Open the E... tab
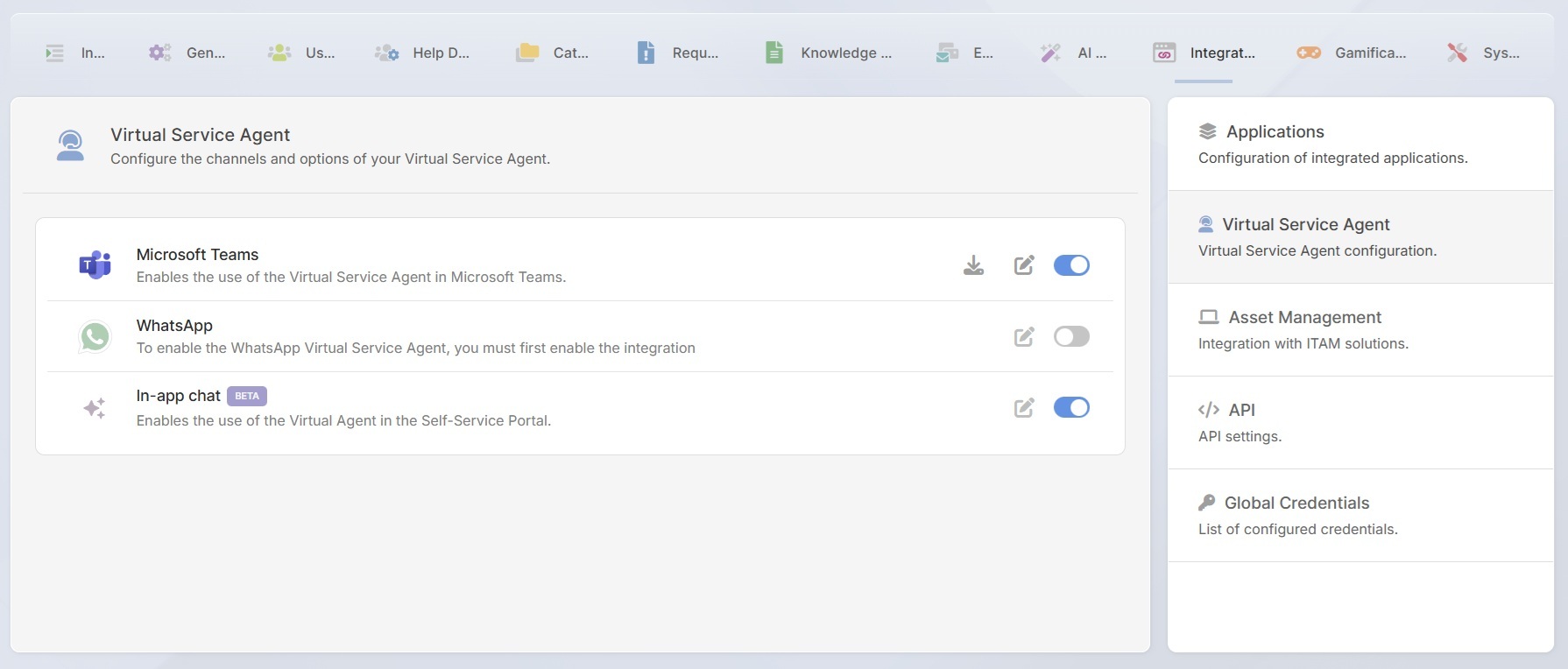The height and width of the screenshot is (669, 1568). point(964,53)
